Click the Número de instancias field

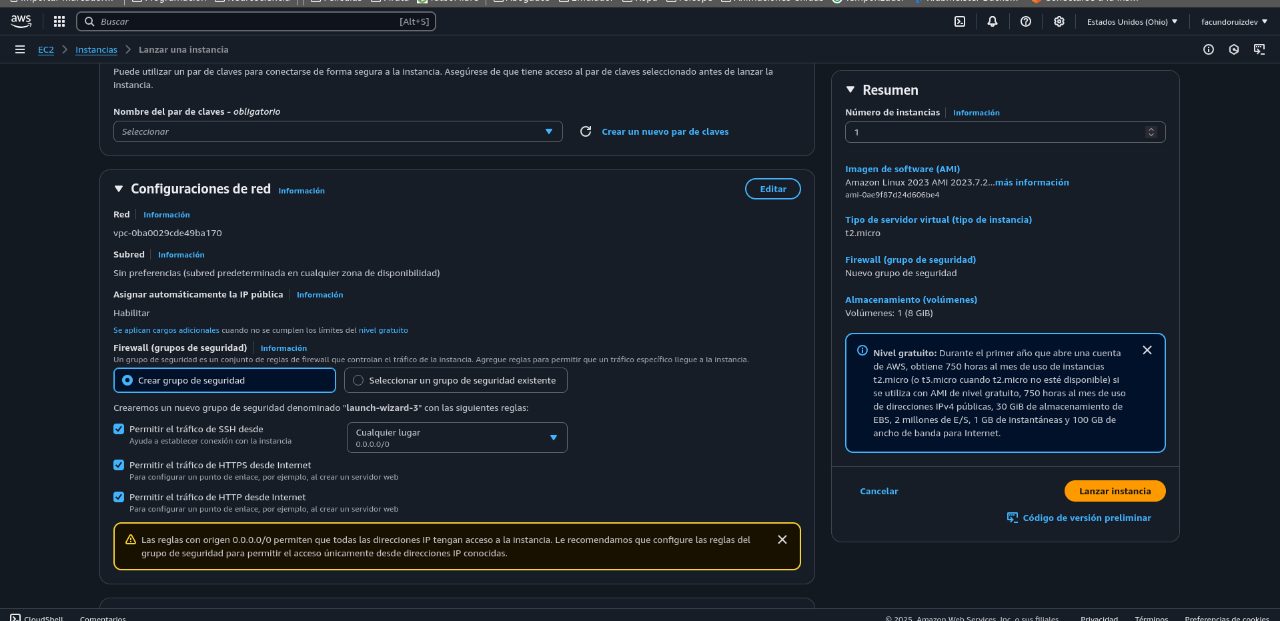click(x=1005, y=132)
